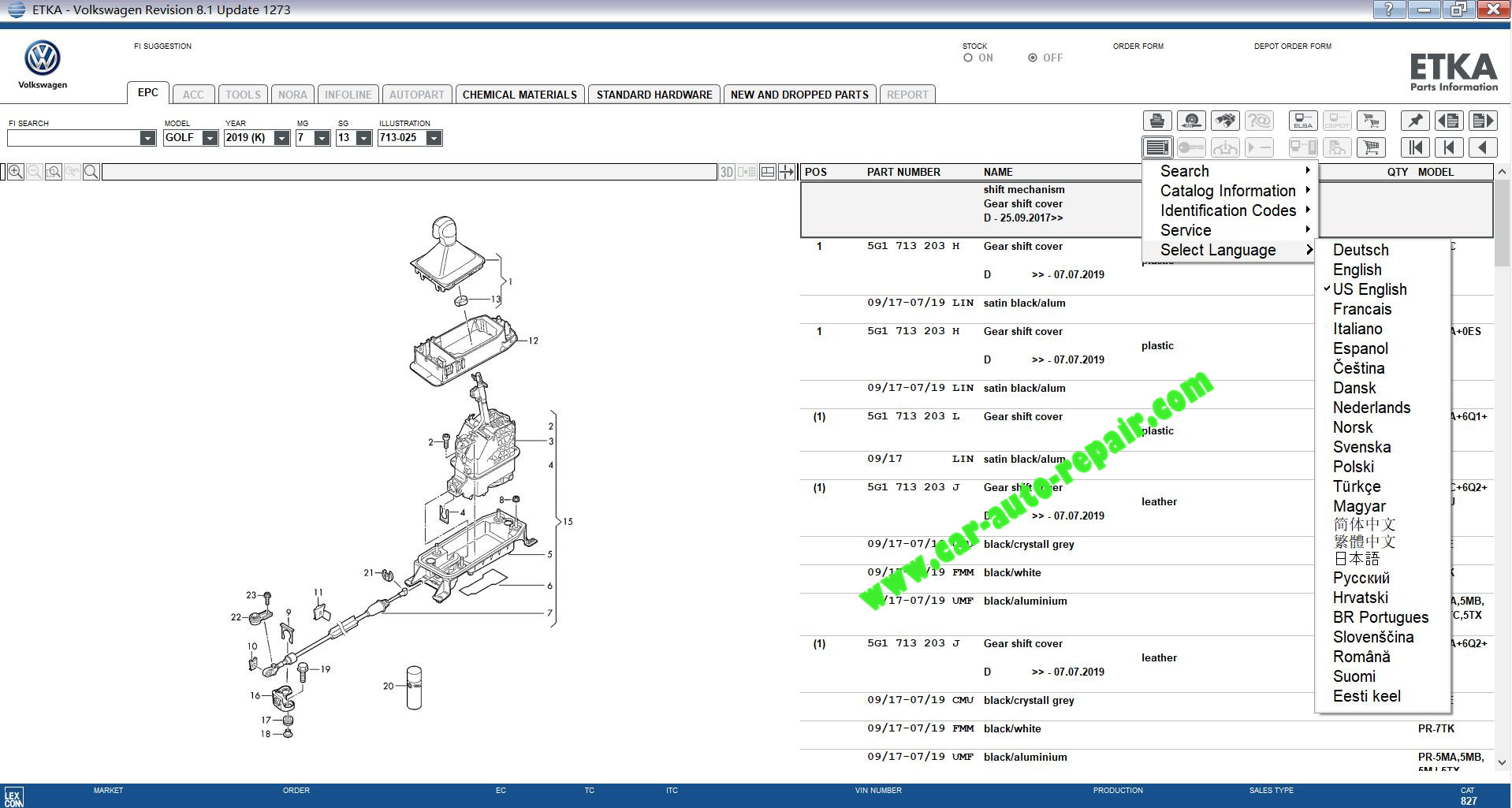Click the previous section bar-arrow icon
Screen dimensions: 1512x808
pos(1449,147)
